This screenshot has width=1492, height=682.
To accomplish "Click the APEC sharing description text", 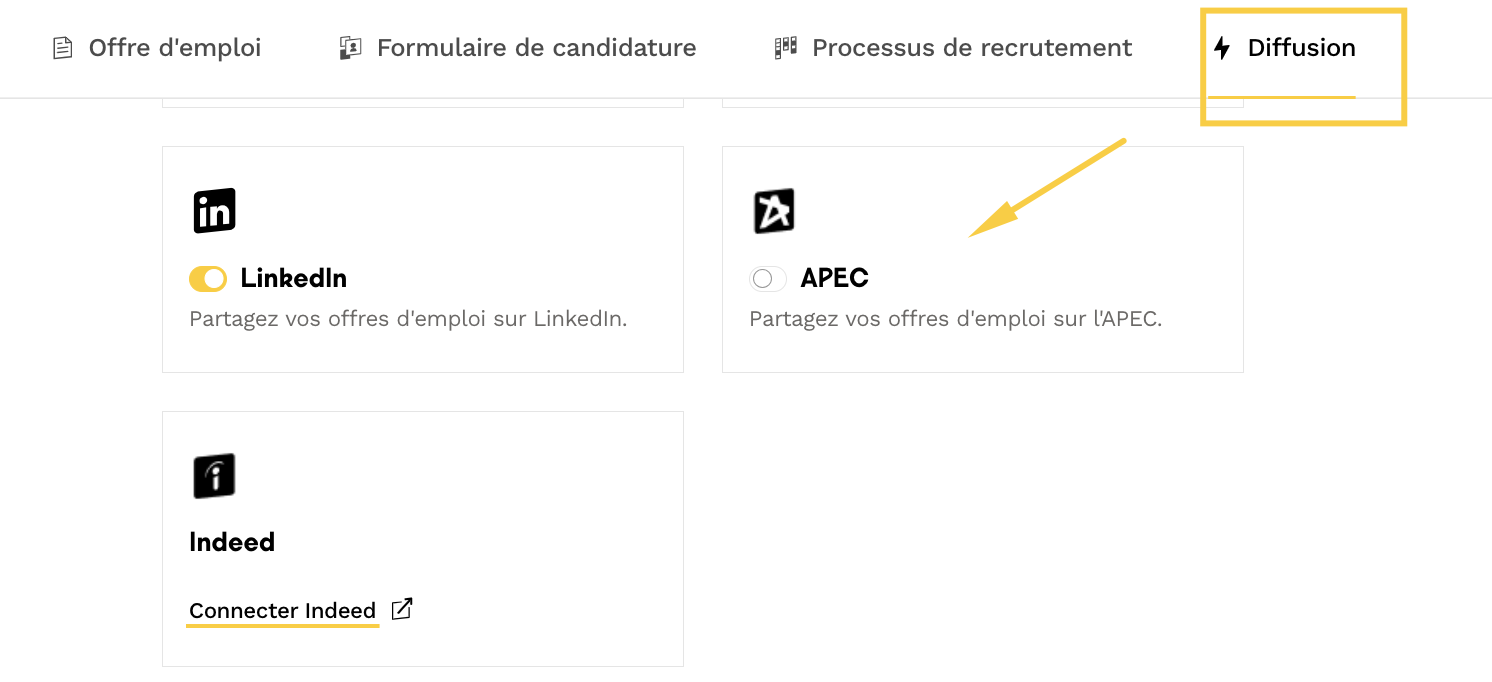I will 955,320.
